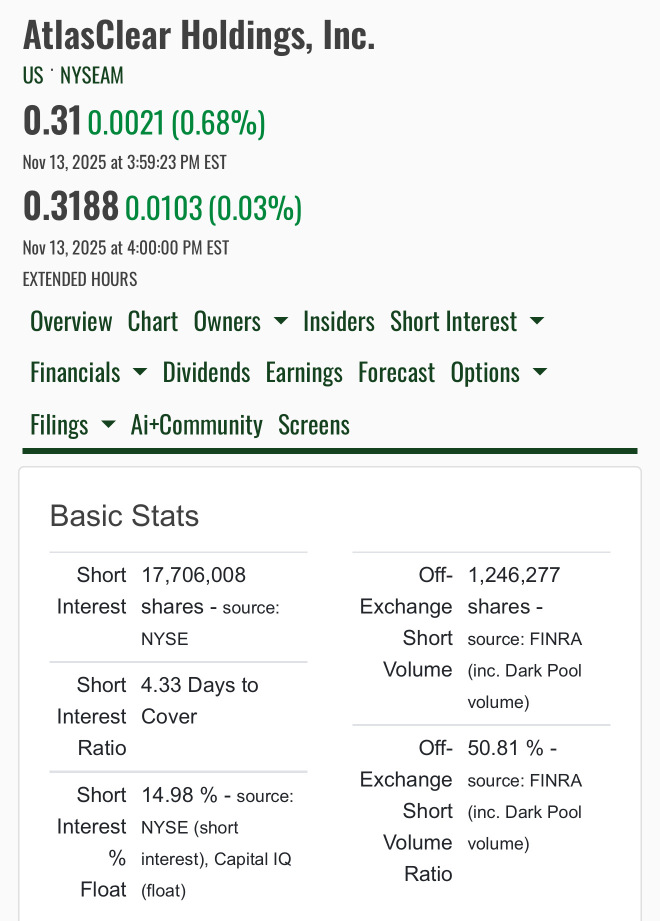The height and width of the screenshot is (921, 660).
Task: View the Dividends page
Action: pos(206,373)
